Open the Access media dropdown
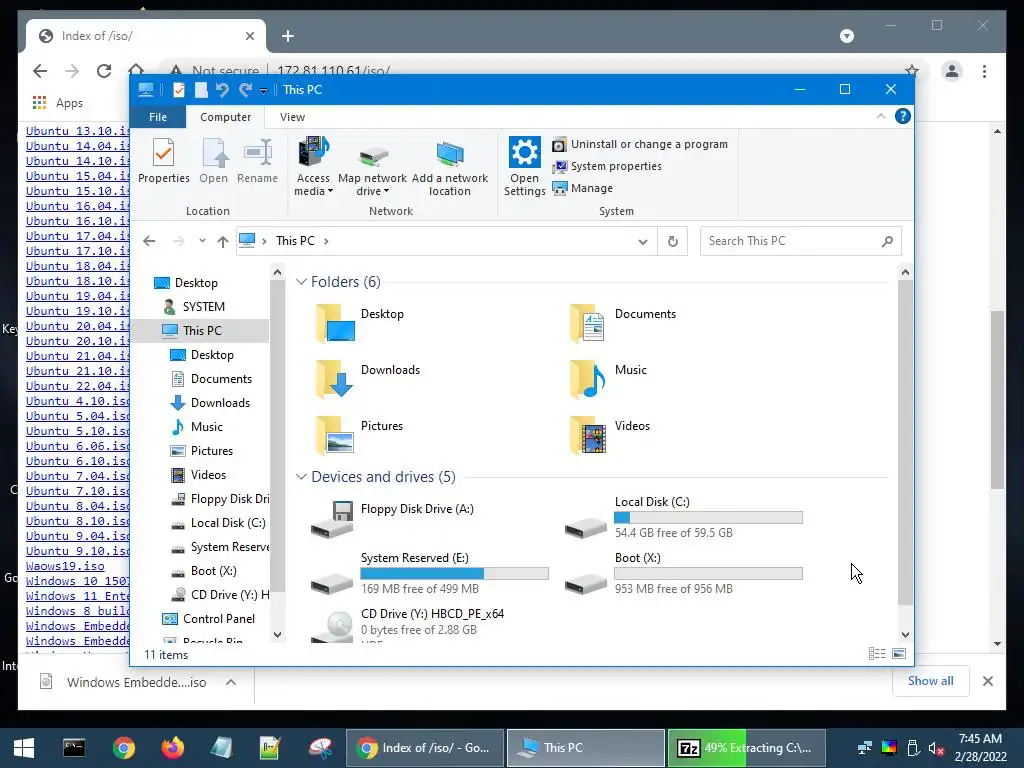Image resolution: width=1024 pixels, height=768 pixels. (313, 167)
